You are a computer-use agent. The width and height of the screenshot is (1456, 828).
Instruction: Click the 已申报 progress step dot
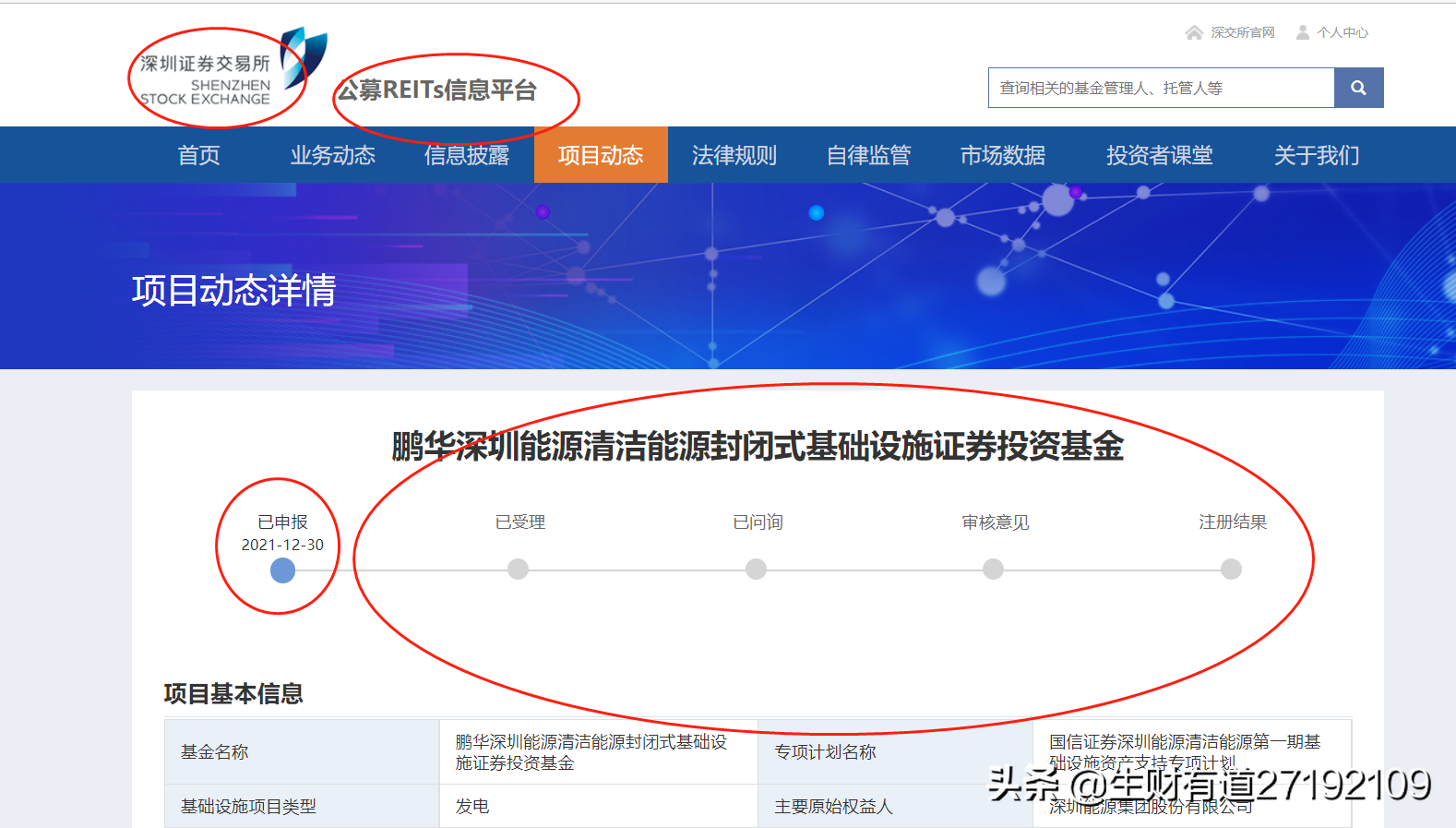pyautogui.click(x=282, y=570)
